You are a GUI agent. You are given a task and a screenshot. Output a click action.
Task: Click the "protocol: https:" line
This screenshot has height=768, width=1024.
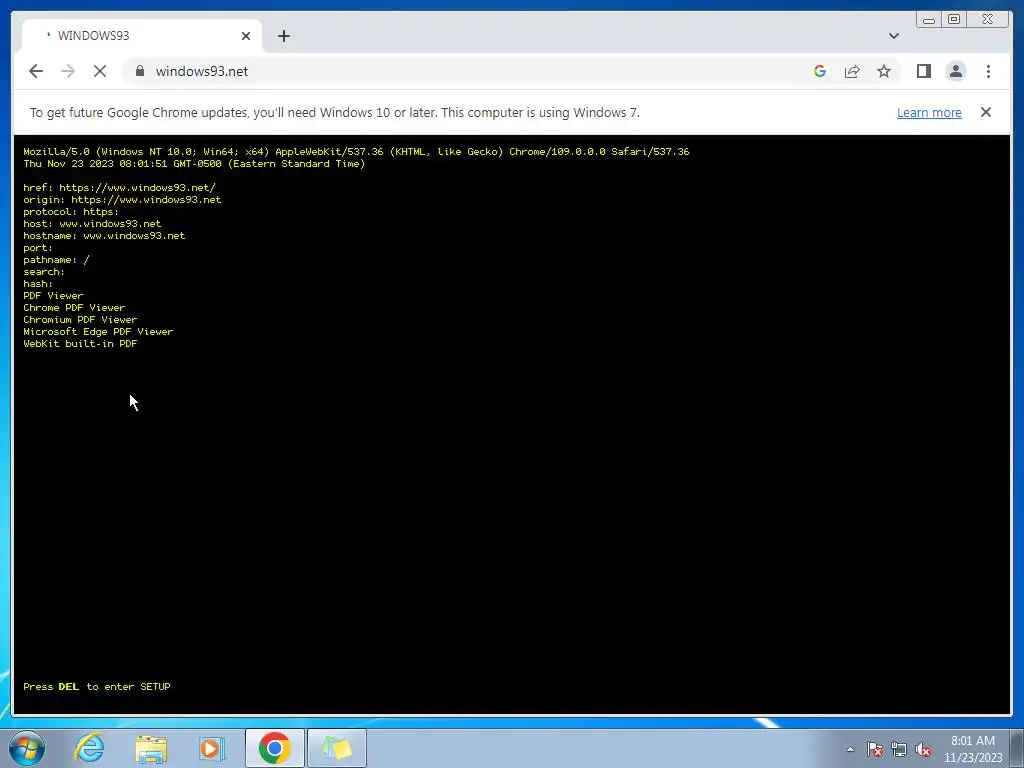pos(71,212)
